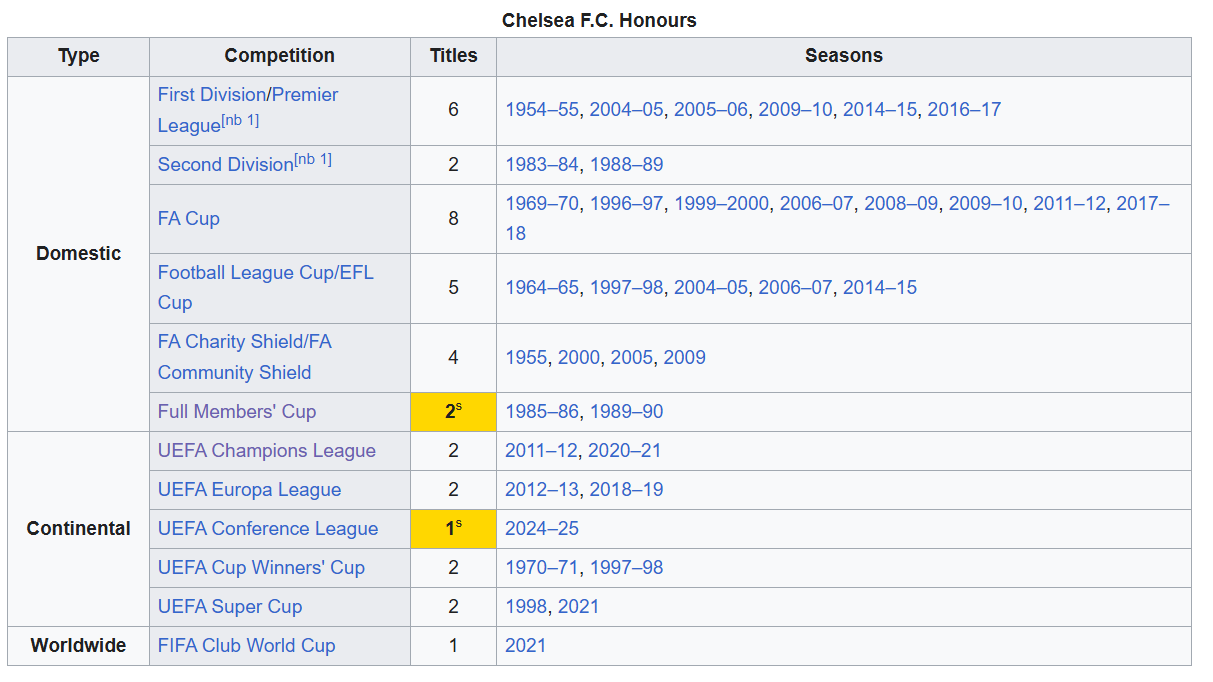Click the yellow highlighted 2 titles cell

click(x=453, y=412)
